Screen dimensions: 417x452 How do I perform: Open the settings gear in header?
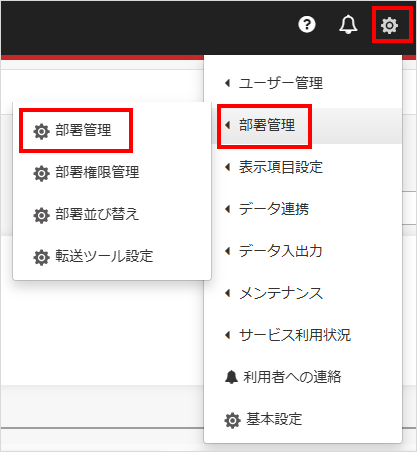pos(389,25)
